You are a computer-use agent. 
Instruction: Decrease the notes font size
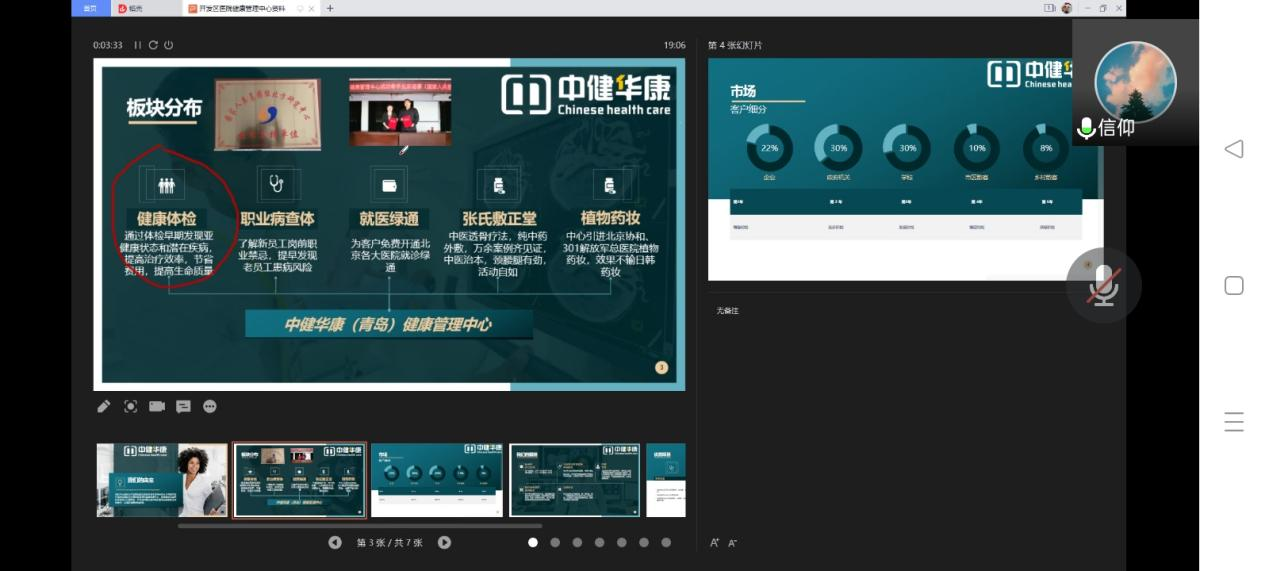(733, 543)
